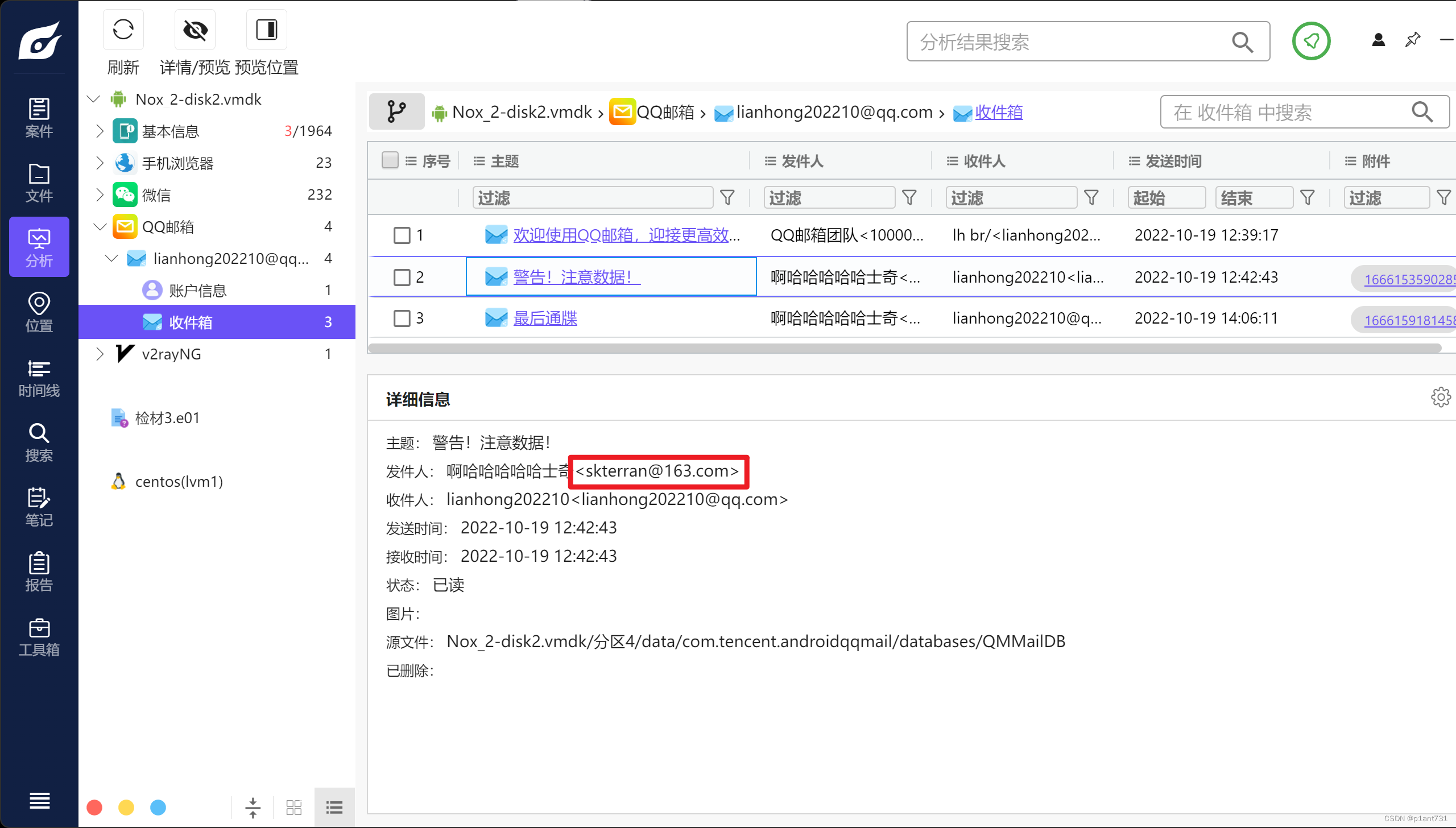This screenshot has height=828, width=1456.
Task: Toggle the select-all header checkbox
Action: click(390, 160)
